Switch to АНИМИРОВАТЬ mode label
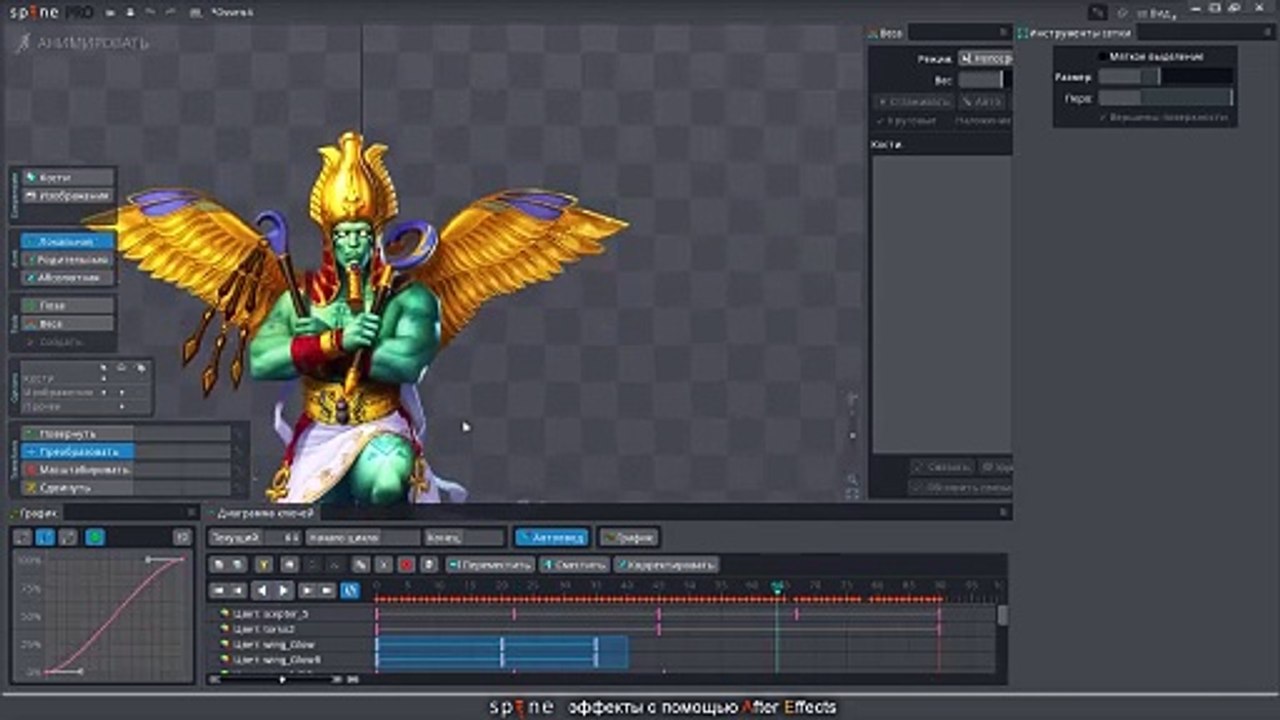This screenshot has height=720, width=1280. coord(92,43)
